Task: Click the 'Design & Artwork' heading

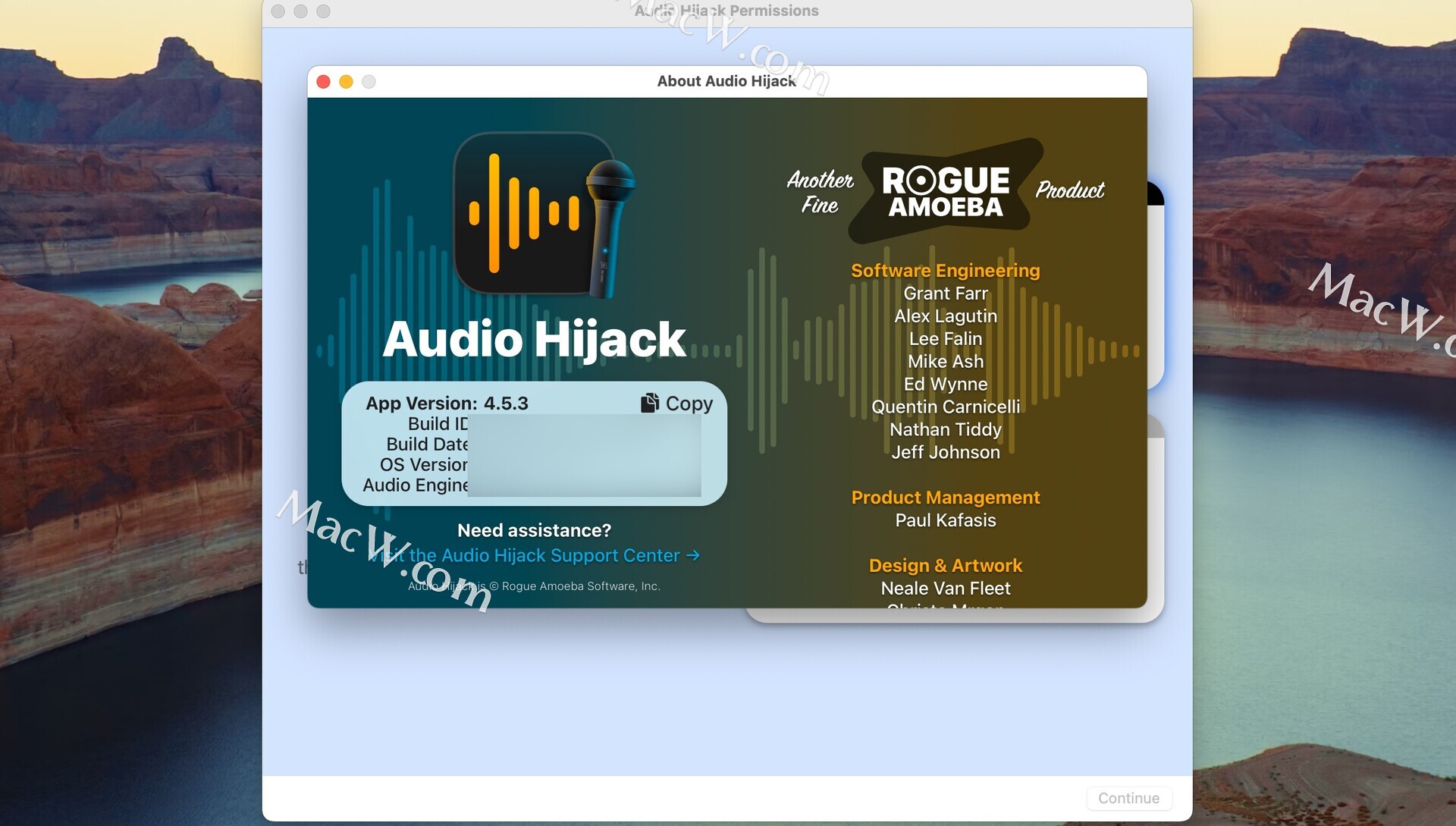Action: click(x=945, y=566)
